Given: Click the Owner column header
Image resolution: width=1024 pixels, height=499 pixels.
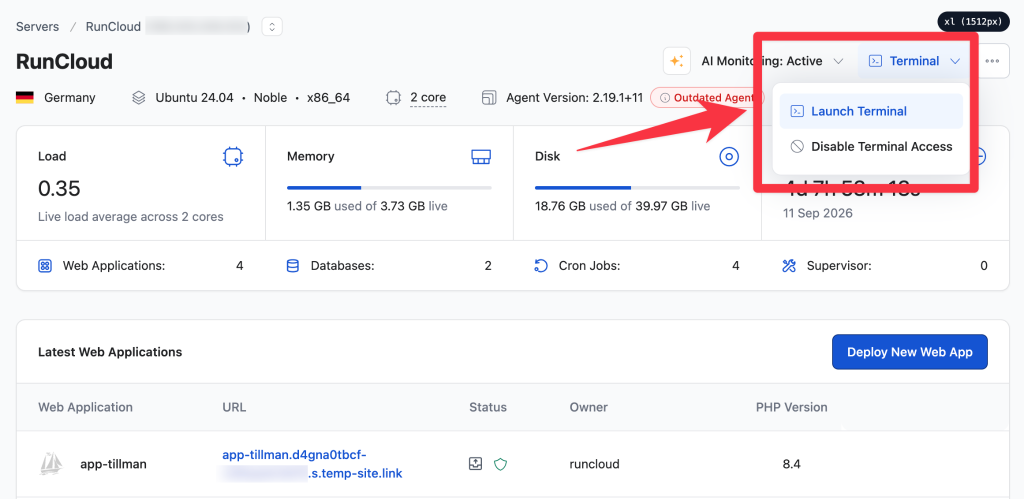Looking at the screenshot, I should (588, 408).
